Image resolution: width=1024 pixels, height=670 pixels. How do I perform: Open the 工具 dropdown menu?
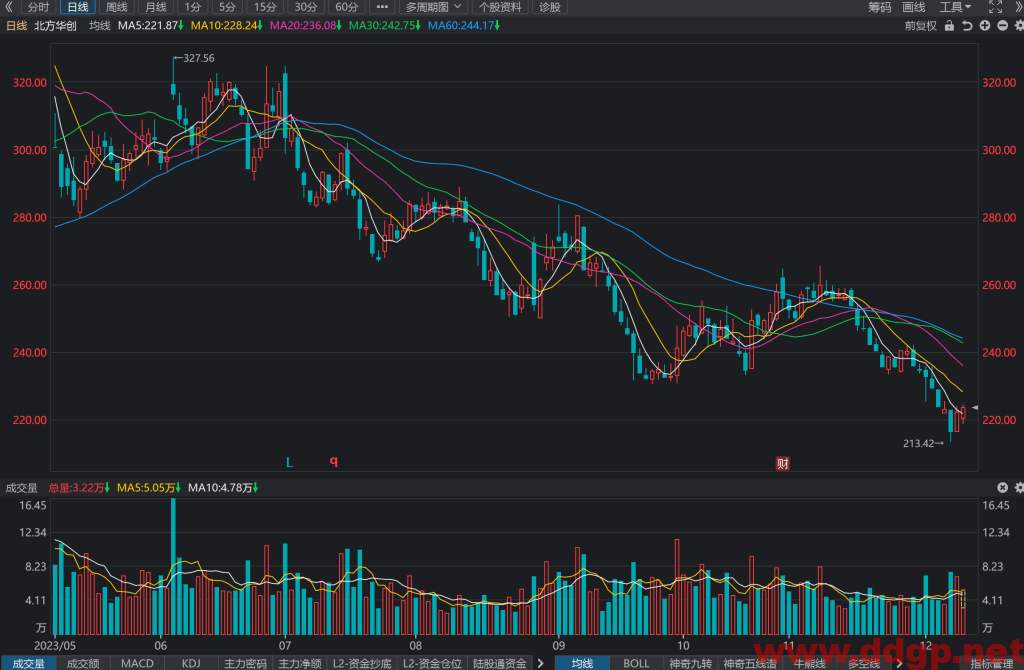click(x=955, y=7)
